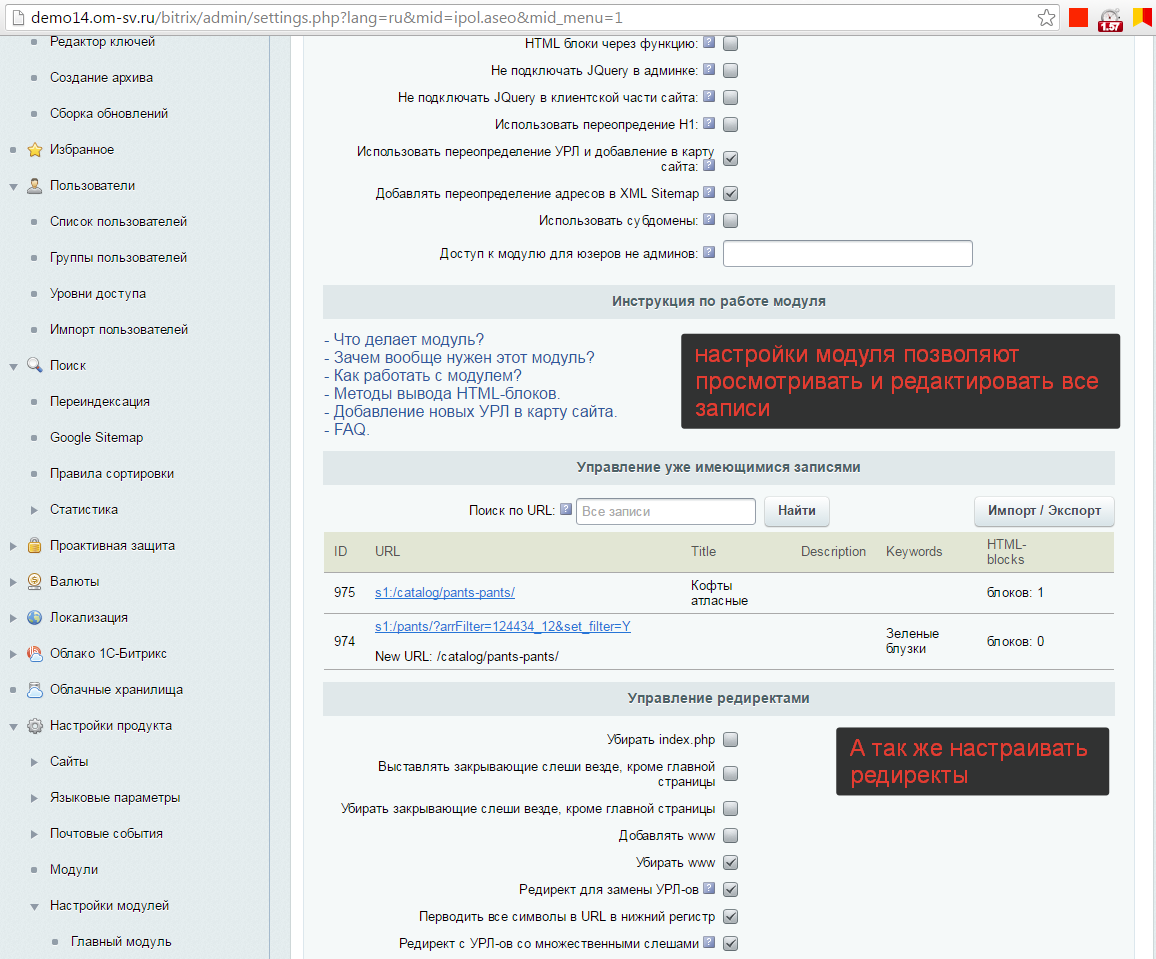Click the Локализация globe icon

[x=35, y=618]
